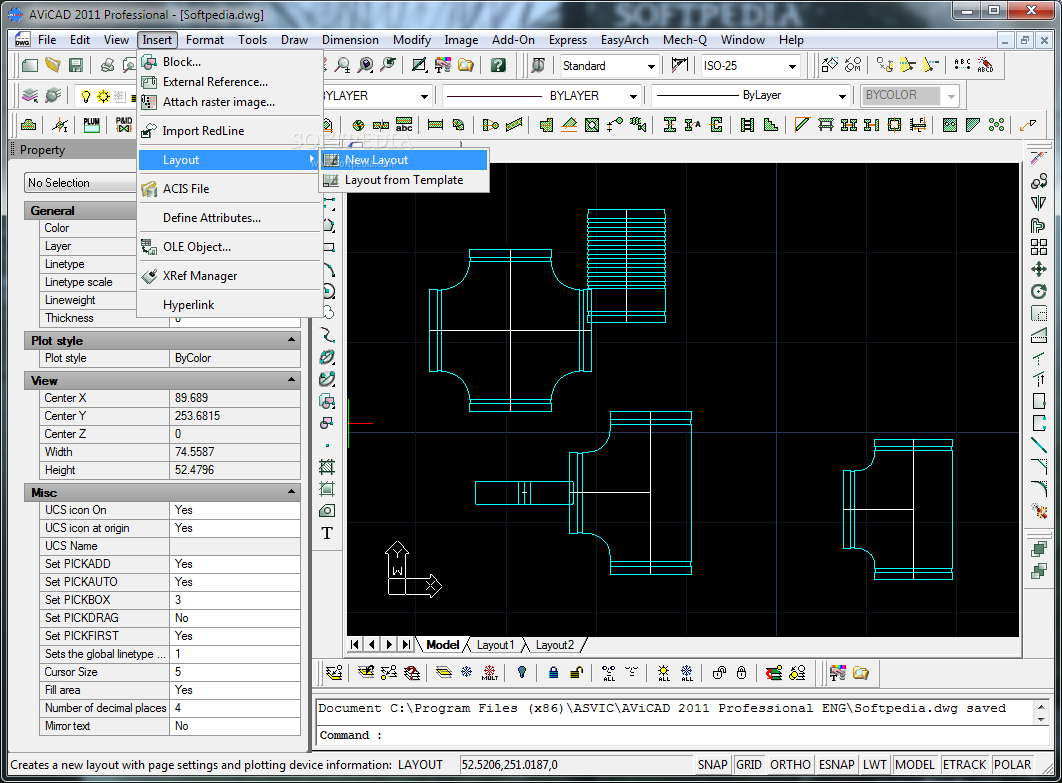Open the Help question mark icon
The height and width of the screenshot is (783, 1062).
498,65
